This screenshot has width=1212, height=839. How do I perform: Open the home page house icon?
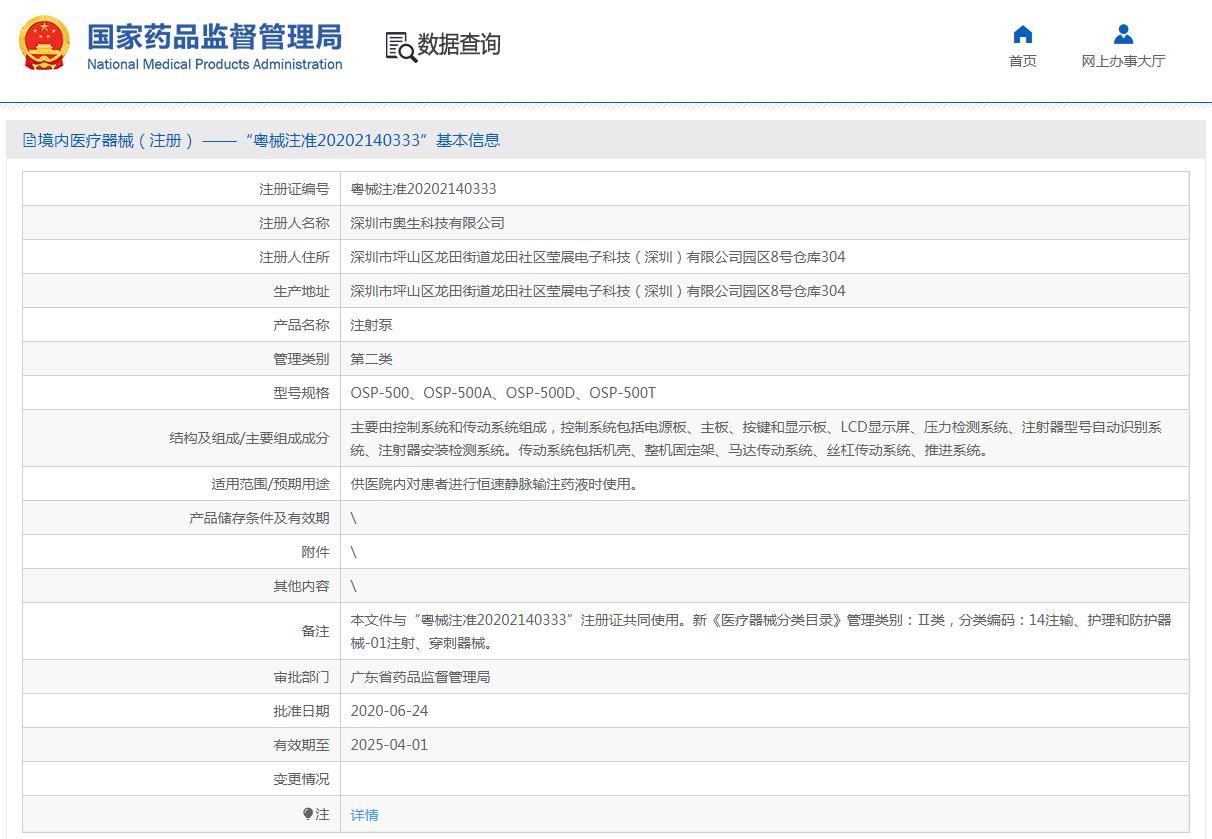(1022, 35)
